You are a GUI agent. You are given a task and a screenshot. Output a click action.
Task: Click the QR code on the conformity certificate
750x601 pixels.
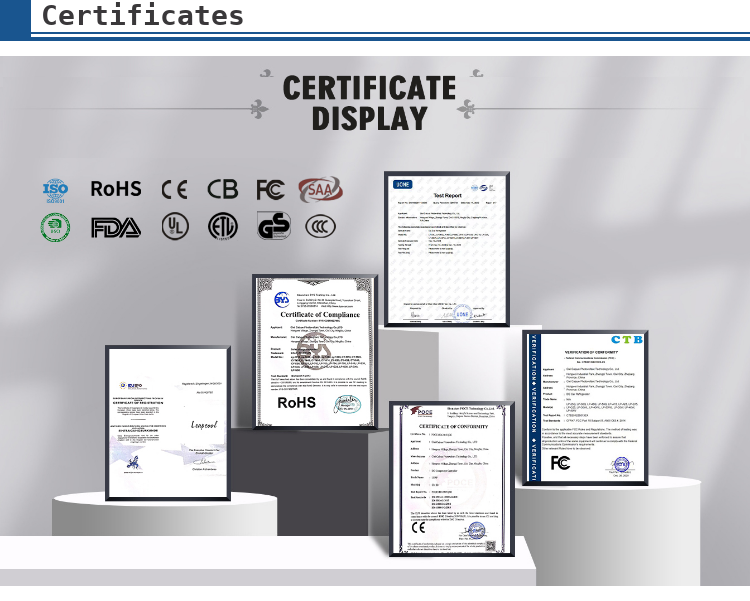point(491,546)
